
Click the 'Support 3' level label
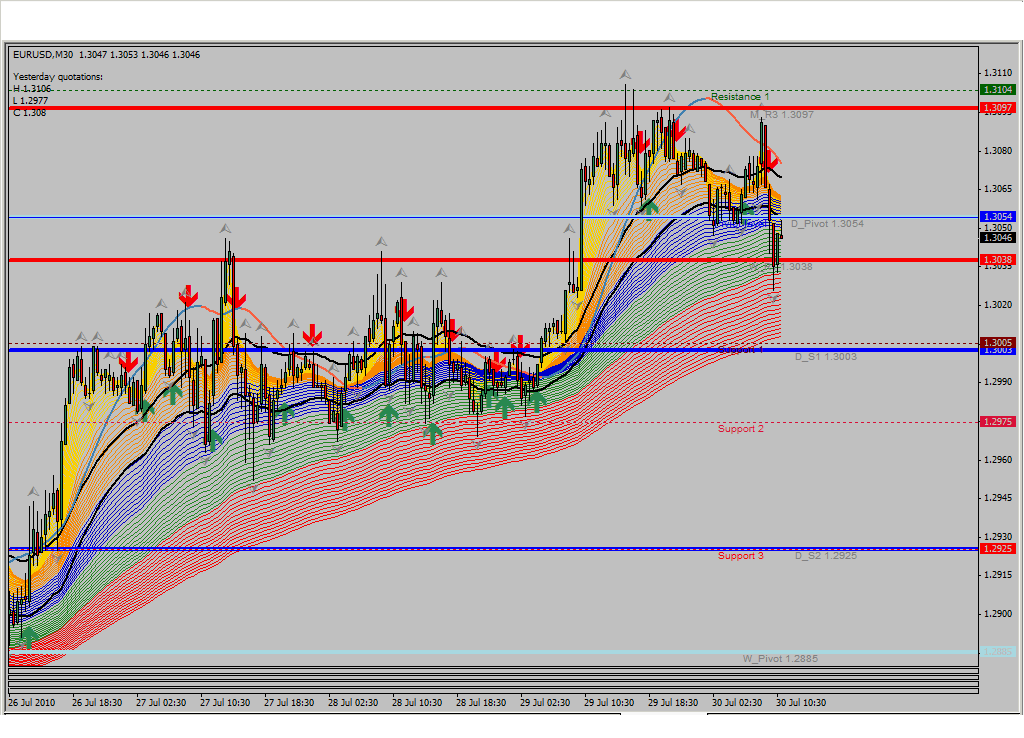[x=741, y=555]
